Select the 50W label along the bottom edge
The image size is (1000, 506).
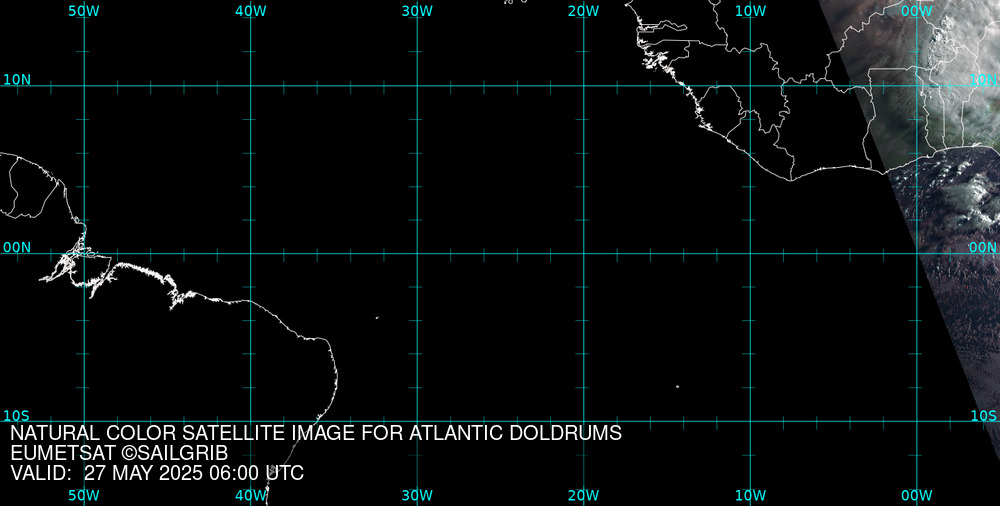(84, 496)
